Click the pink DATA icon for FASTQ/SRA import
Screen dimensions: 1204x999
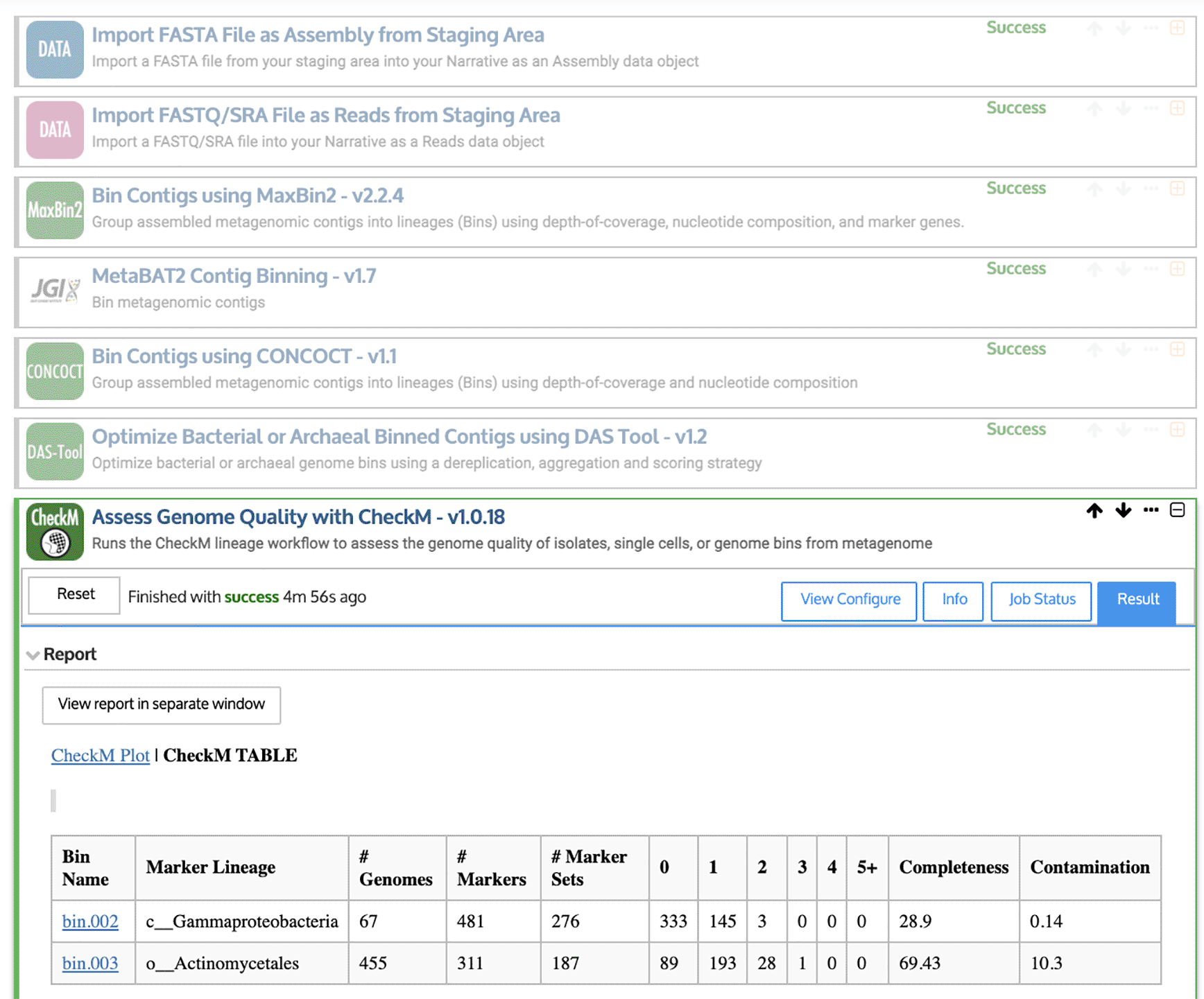pos(55,130)
